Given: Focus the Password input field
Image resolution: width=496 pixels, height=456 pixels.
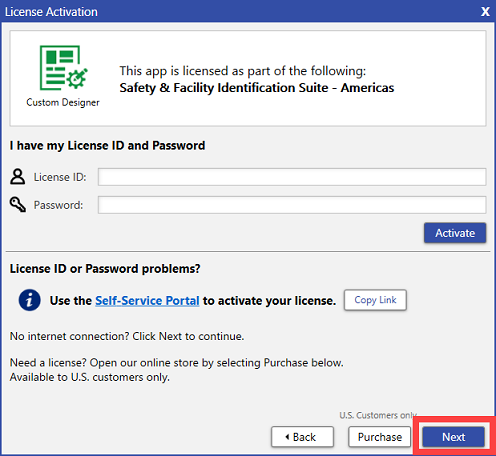Looking at the screenshot, I should pyautogui.click(x=292, y=205).
